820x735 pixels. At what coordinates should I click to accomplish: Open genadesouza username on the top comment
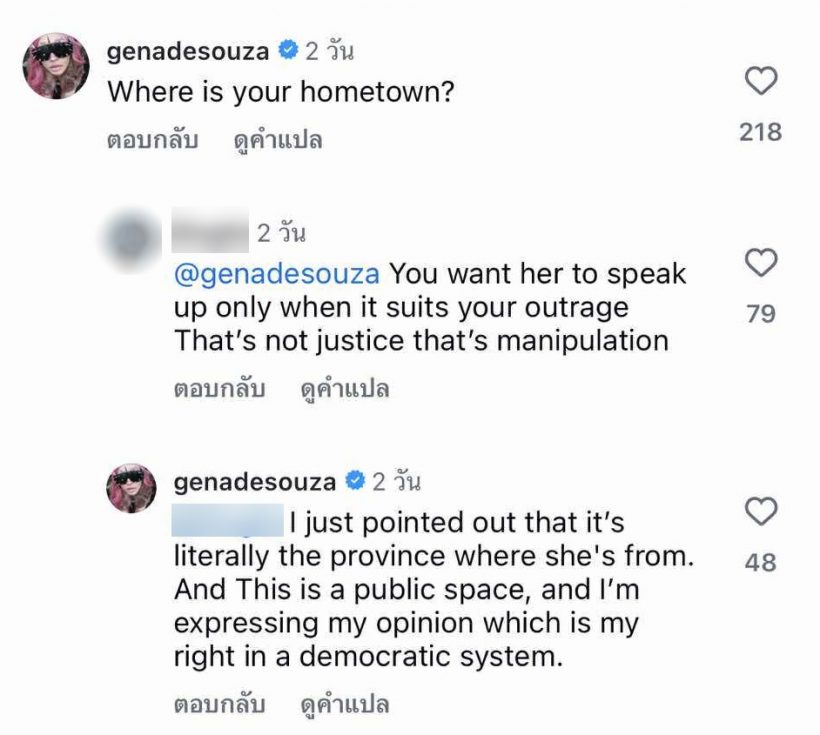click(188, 51)
